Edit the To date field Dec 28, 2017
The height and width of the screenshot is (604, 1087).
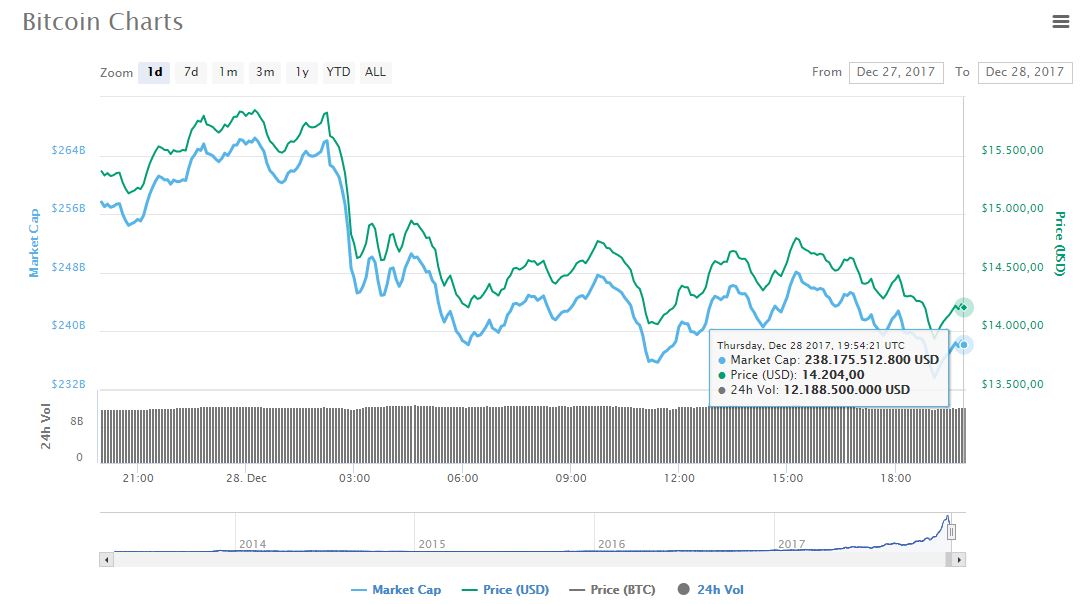click(x=1025, y=72)
